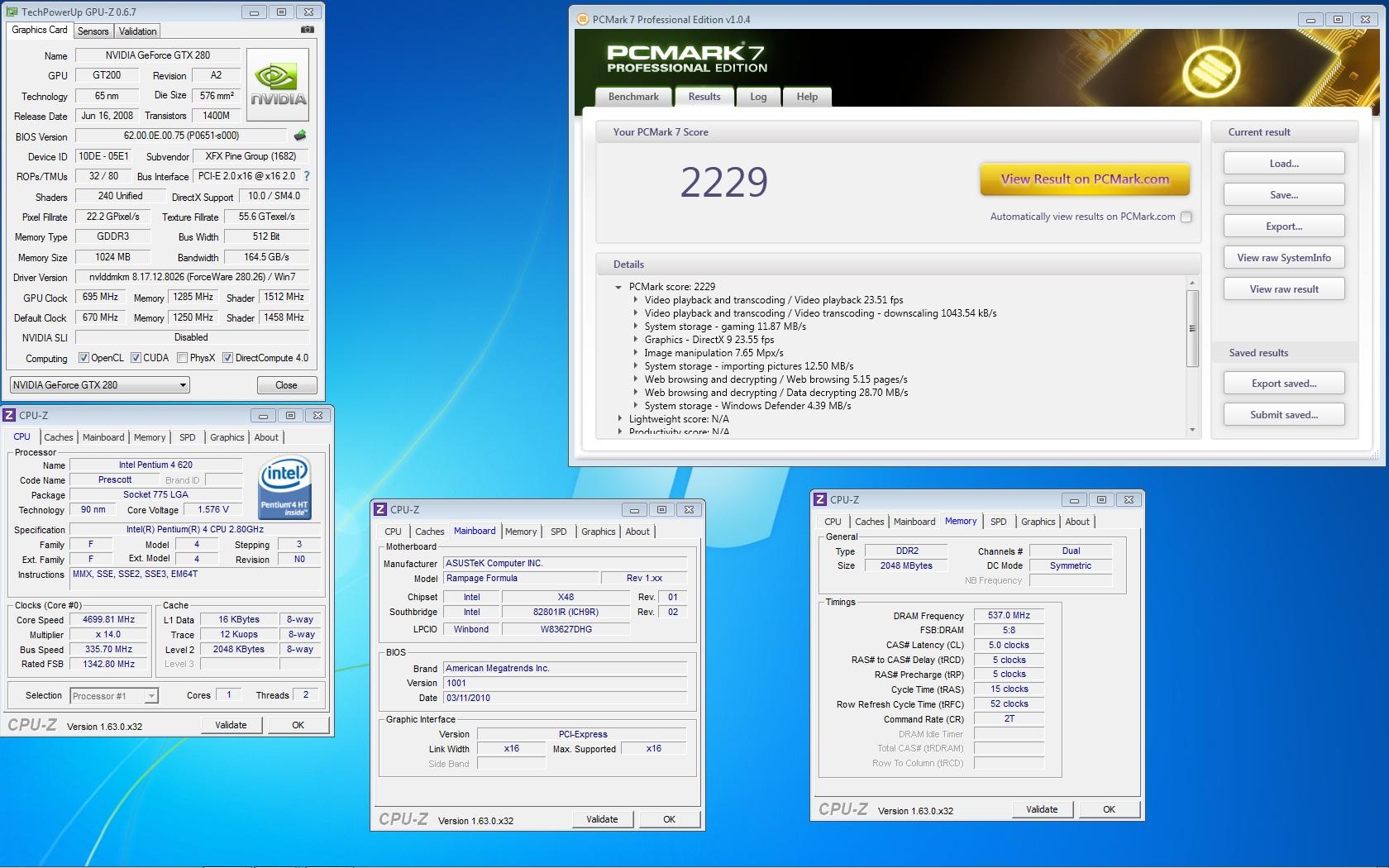Click the bus interface question mark icon
Screen dimensions: 1389x868
(307, 176)
